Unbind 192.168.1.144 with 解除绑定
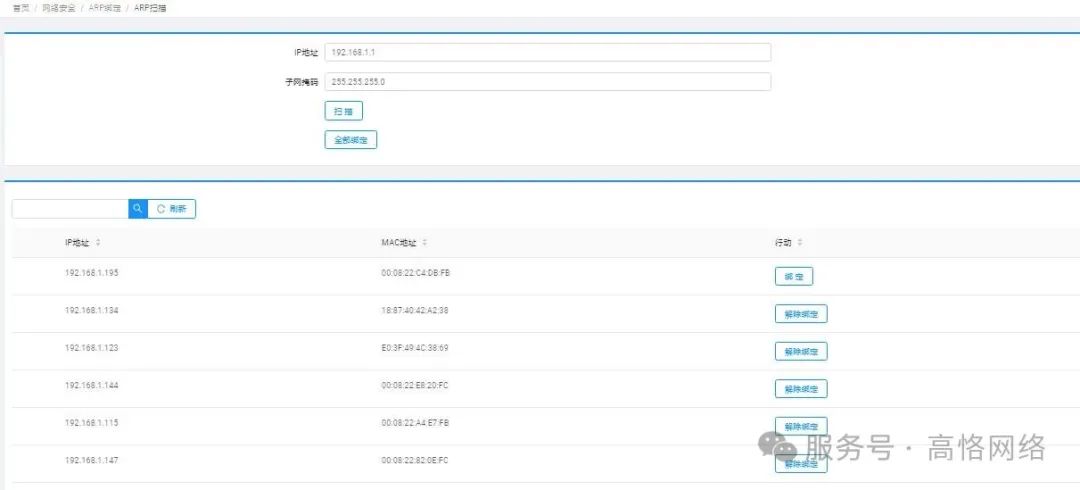The image size is (1080, 490). point(801,389)
